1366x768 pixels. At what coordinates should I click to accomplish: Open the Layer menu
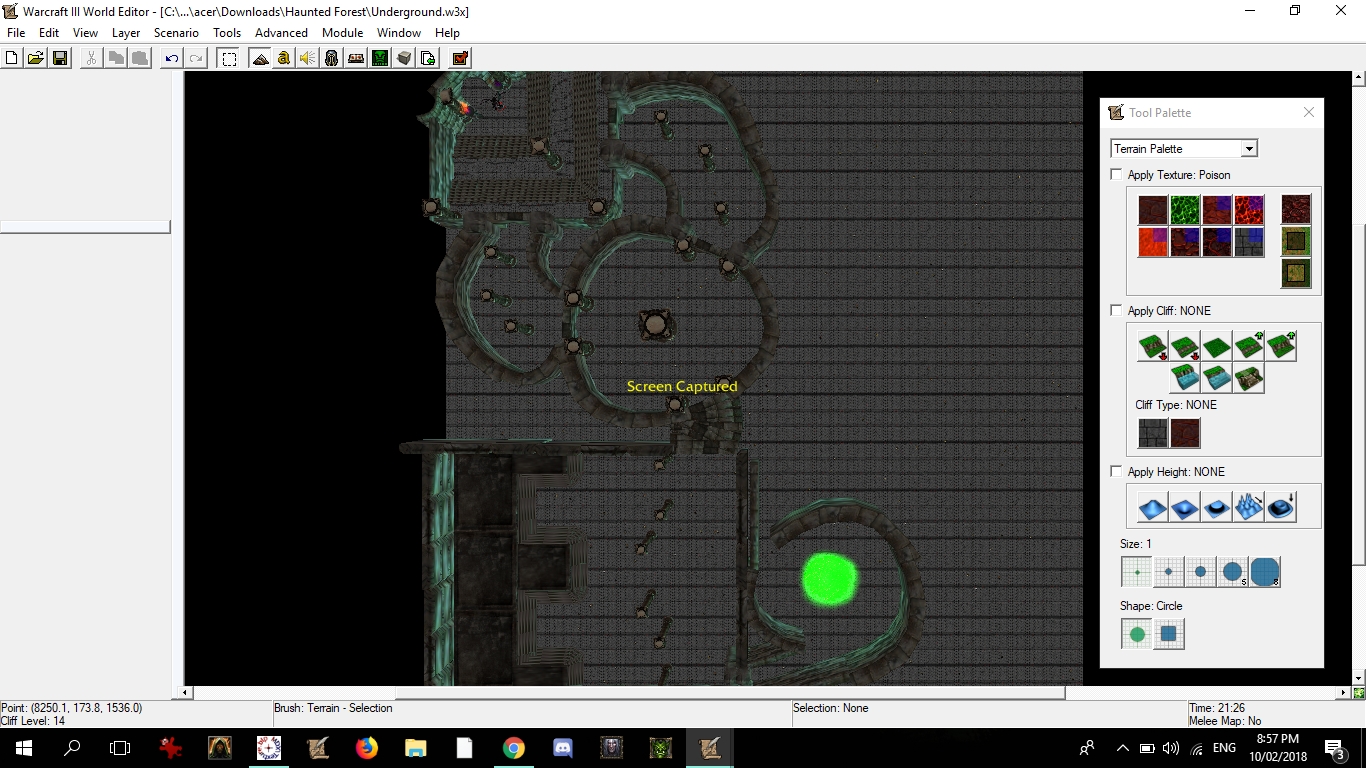(x=126, y=33)
